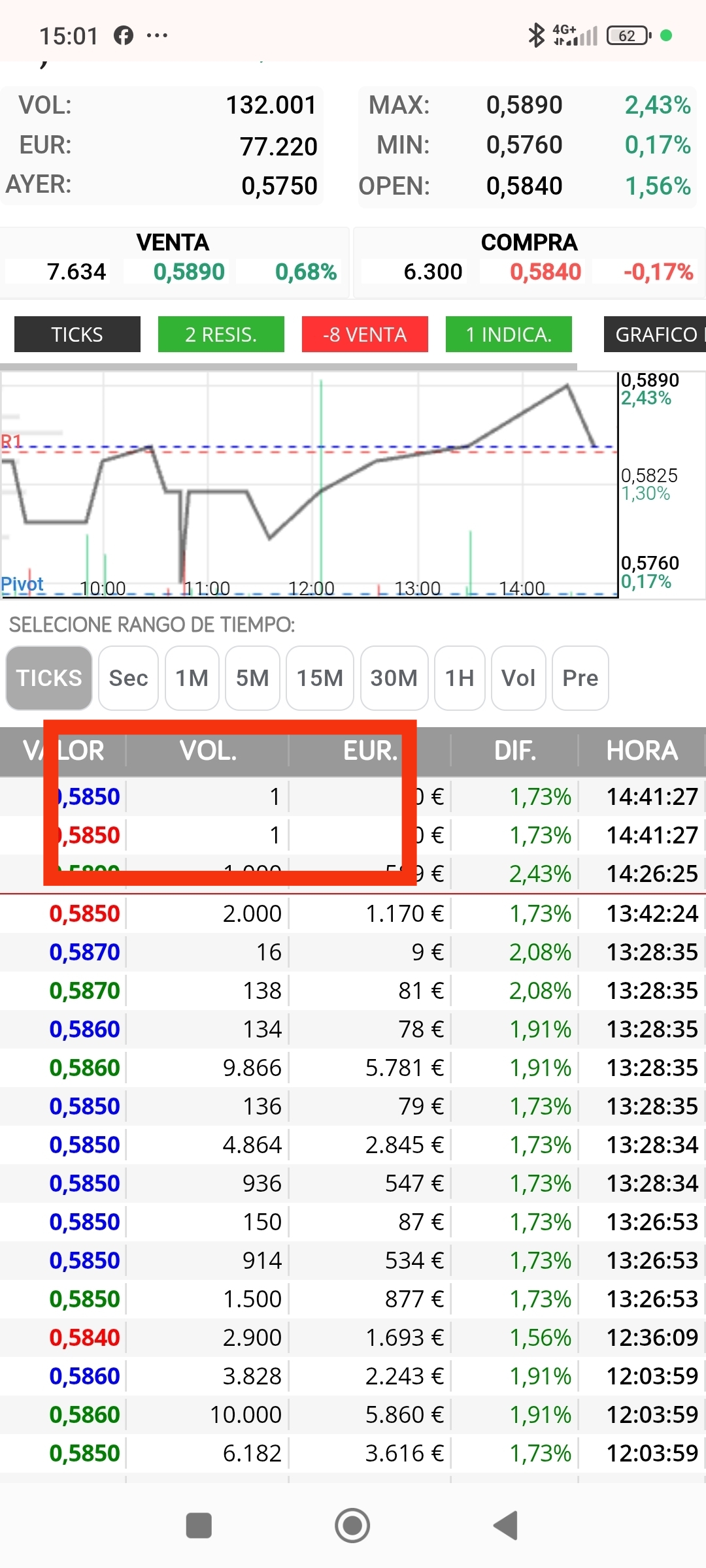Open the 2 RESIS. green tab
The image size is (706, 1568).
[221, 335]
